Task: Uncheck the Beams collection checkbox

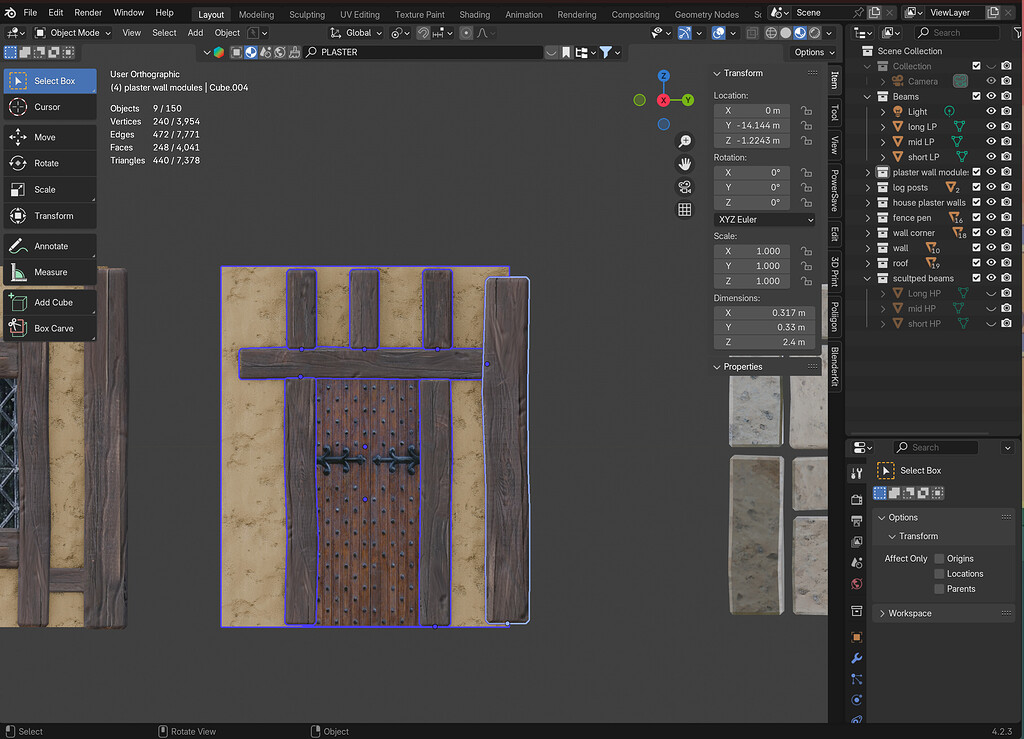Action: pyautogui.click(x=975, y=95)
